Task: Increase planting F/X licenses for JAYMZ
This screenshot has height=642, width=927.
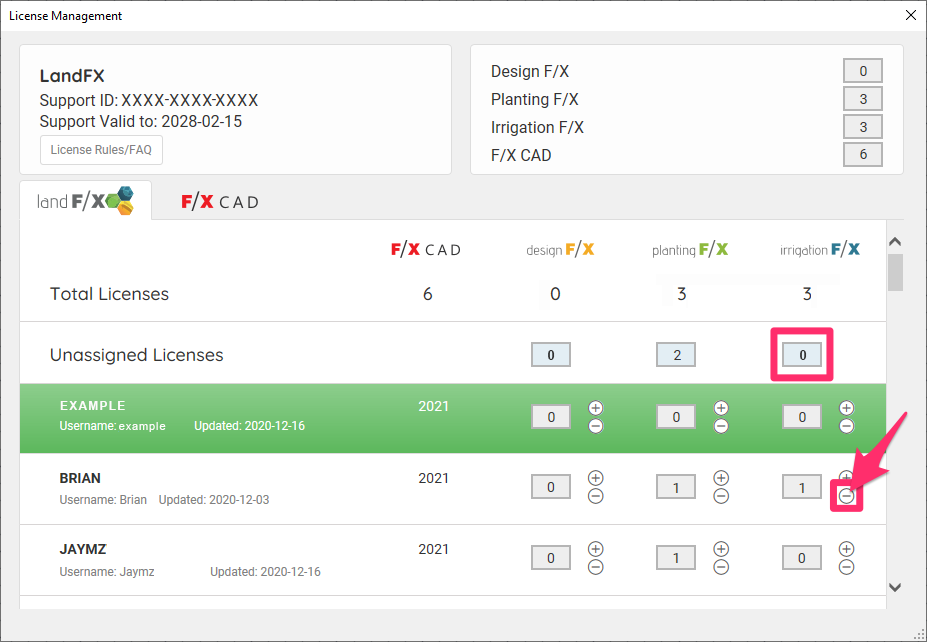Action: [721, 549]
